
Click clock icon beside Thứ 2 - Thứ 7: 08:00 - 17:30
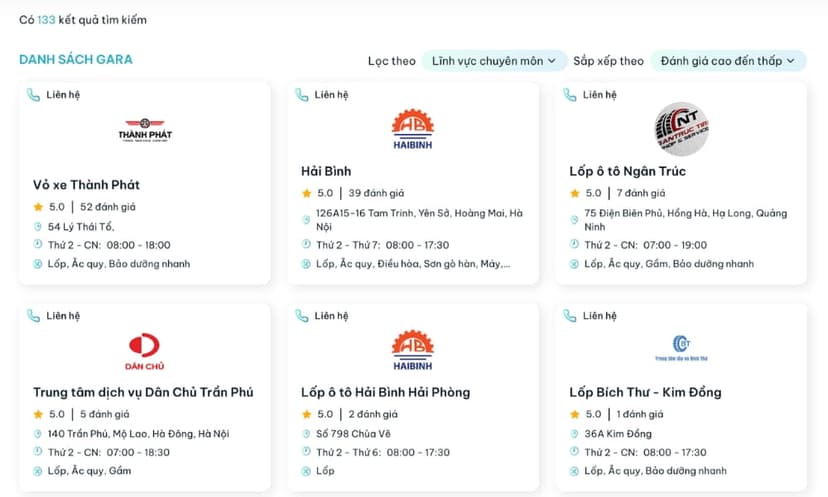click(306, 245)
